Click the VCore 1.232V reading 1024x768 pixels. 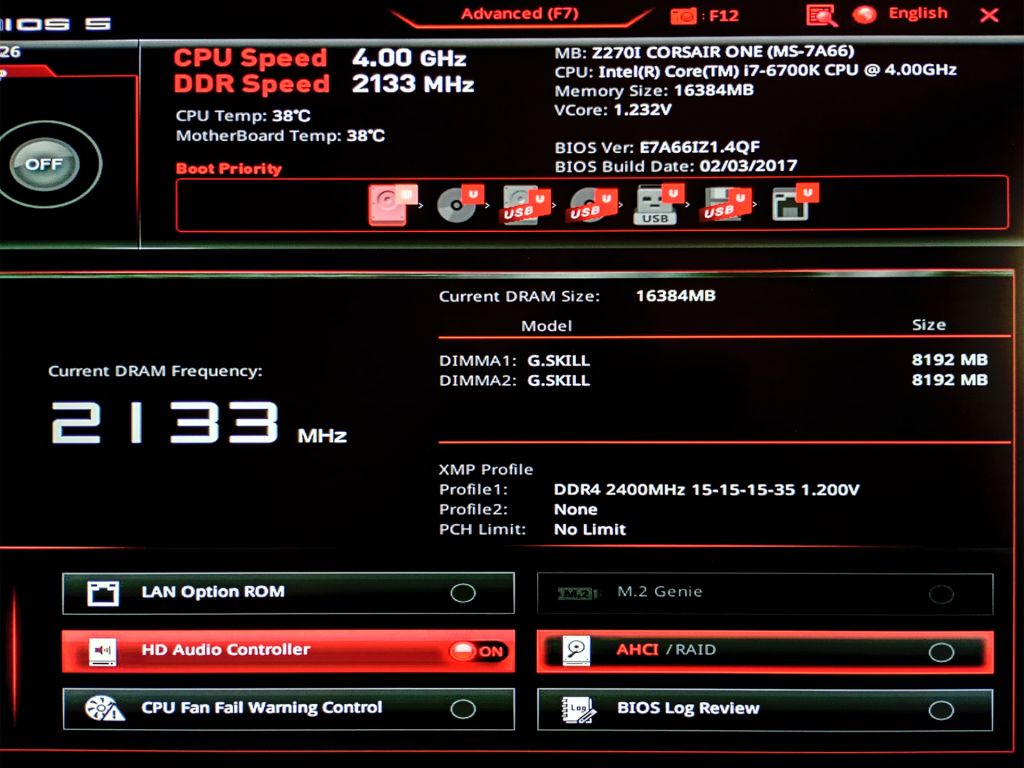[613, 109]
